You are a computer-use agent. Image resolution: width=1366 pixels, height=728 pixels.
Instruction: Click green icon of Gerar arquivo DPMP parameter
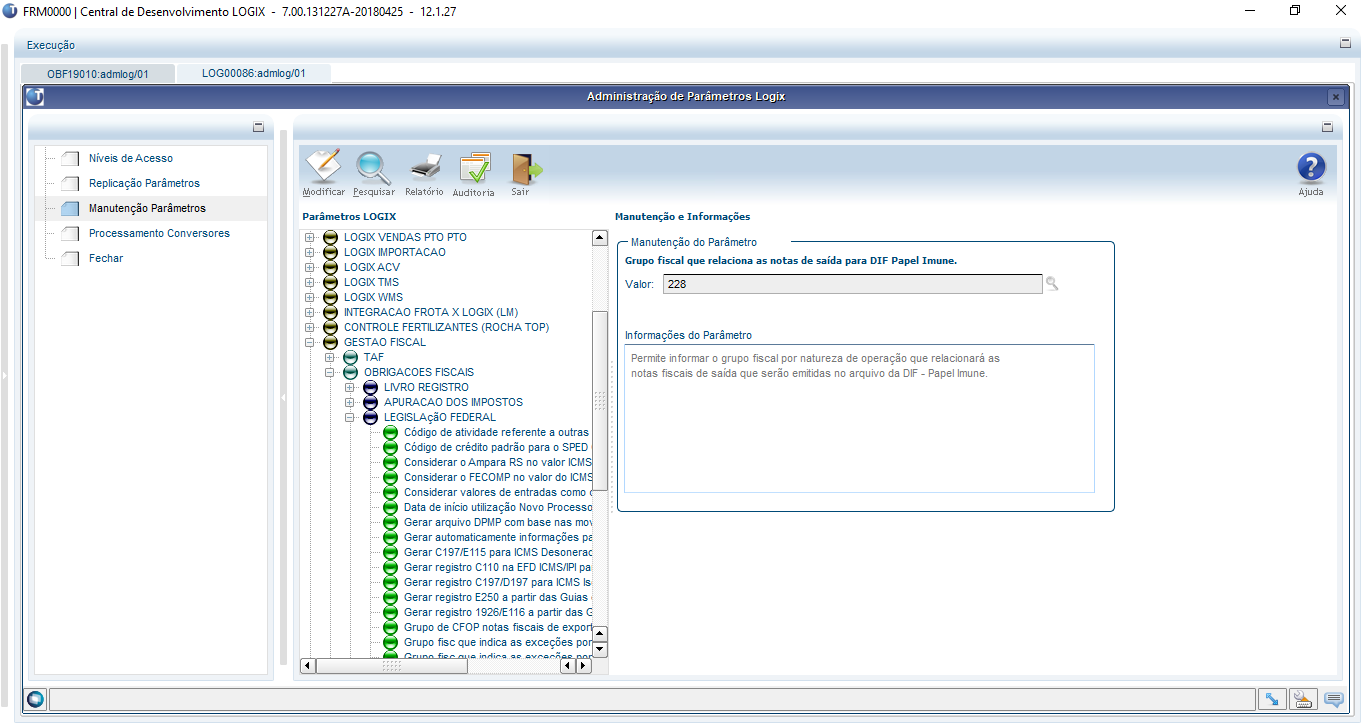[390, 522]
